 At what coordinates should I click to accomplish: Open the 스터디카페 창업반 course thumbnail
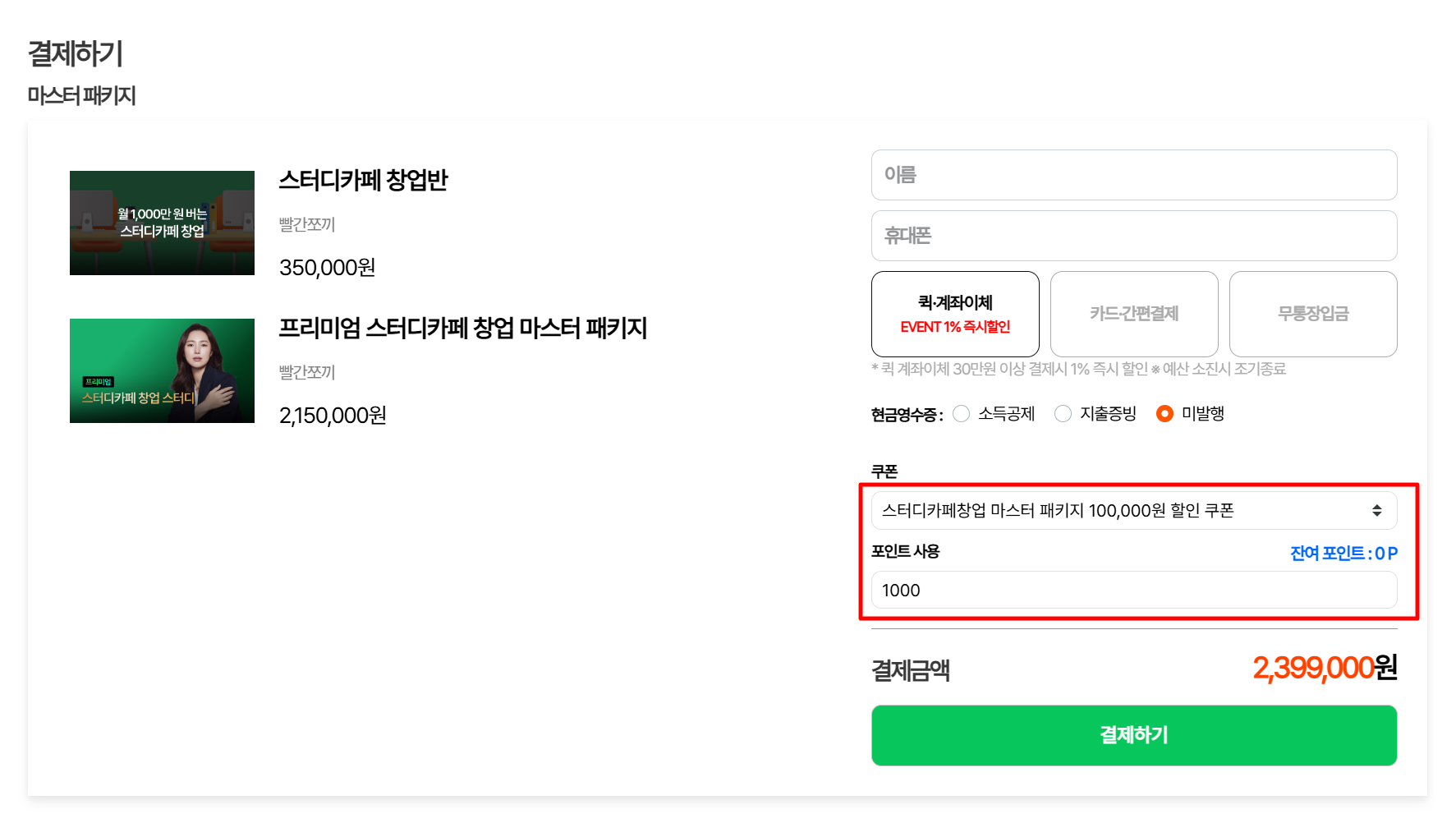click(x=162, y=223)
